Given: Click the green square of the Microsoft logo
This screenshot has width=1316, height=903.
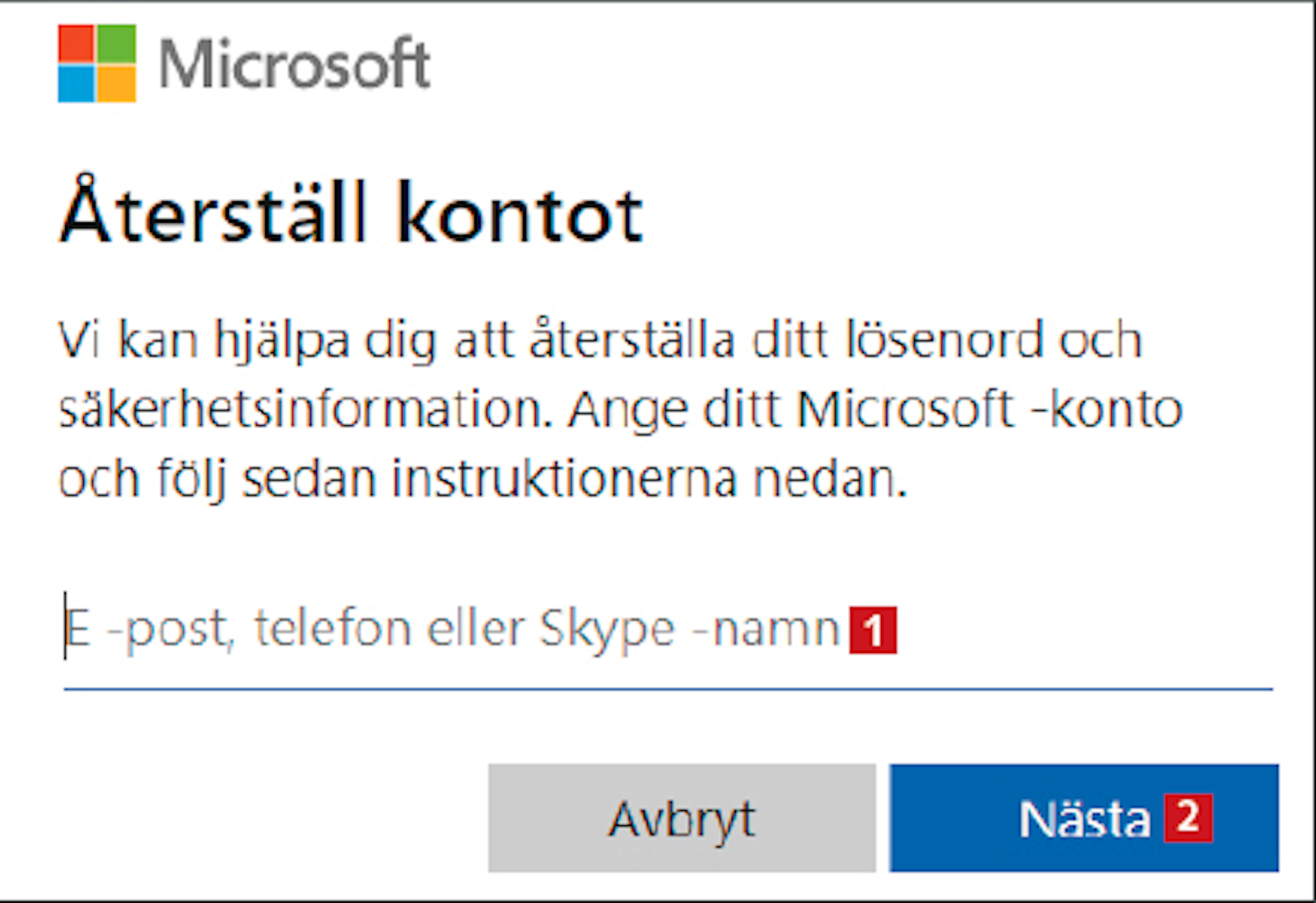Looking at the screenshot, I should coord(117,43).
